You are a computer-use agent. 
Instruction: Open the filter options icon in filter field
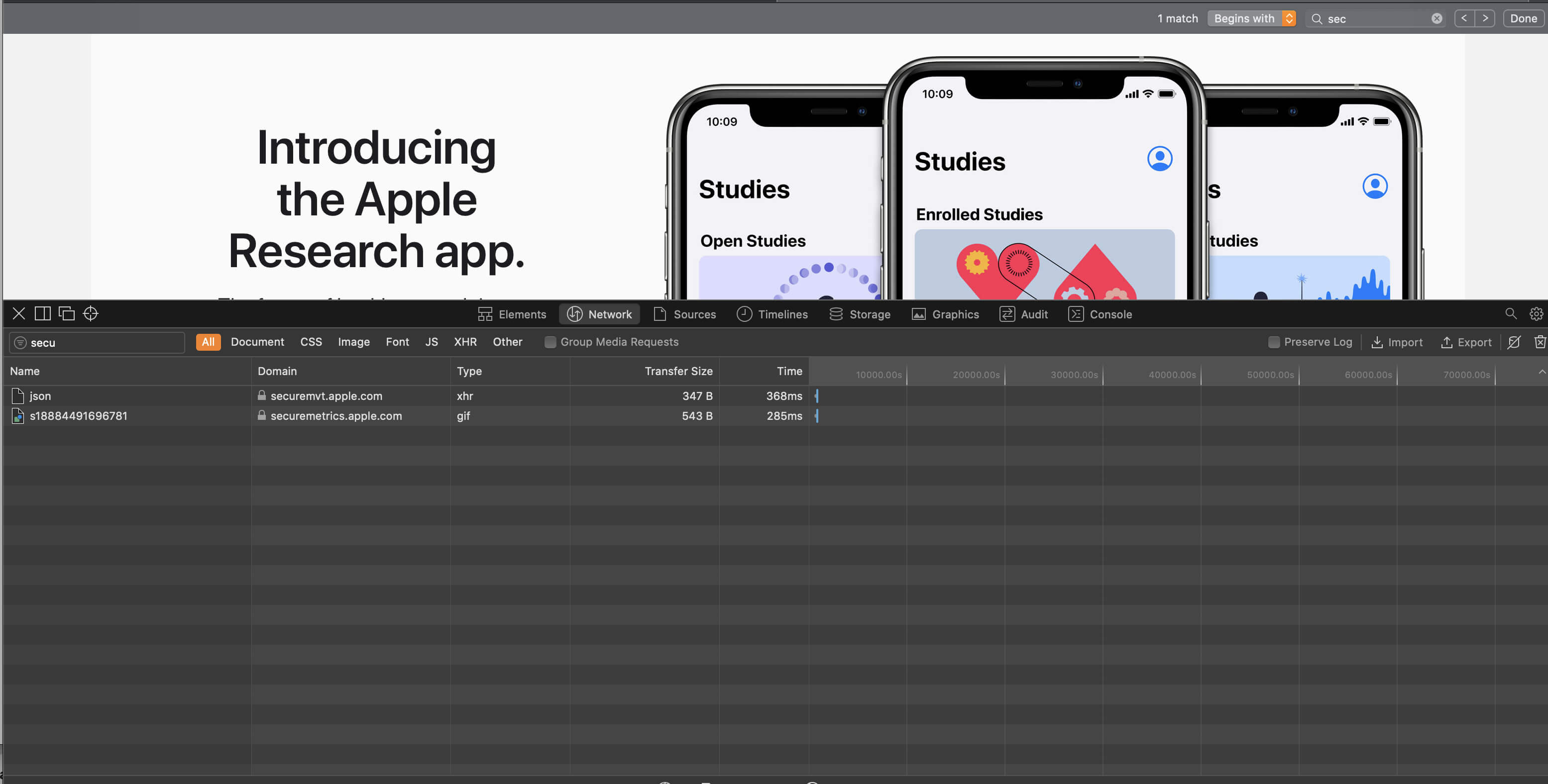point(20,342)
